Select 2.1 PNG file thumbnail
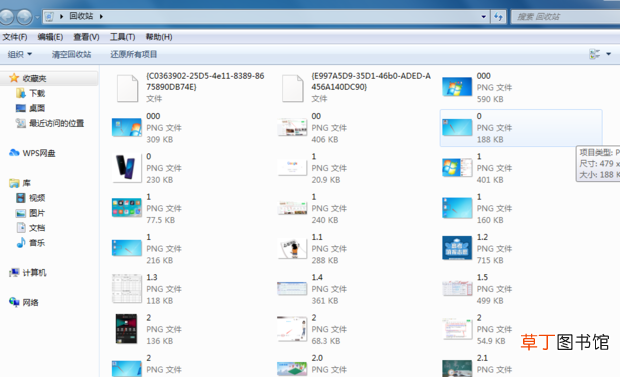Image resolution: width=620 pixels, height=377 pixels. point(457,368)
